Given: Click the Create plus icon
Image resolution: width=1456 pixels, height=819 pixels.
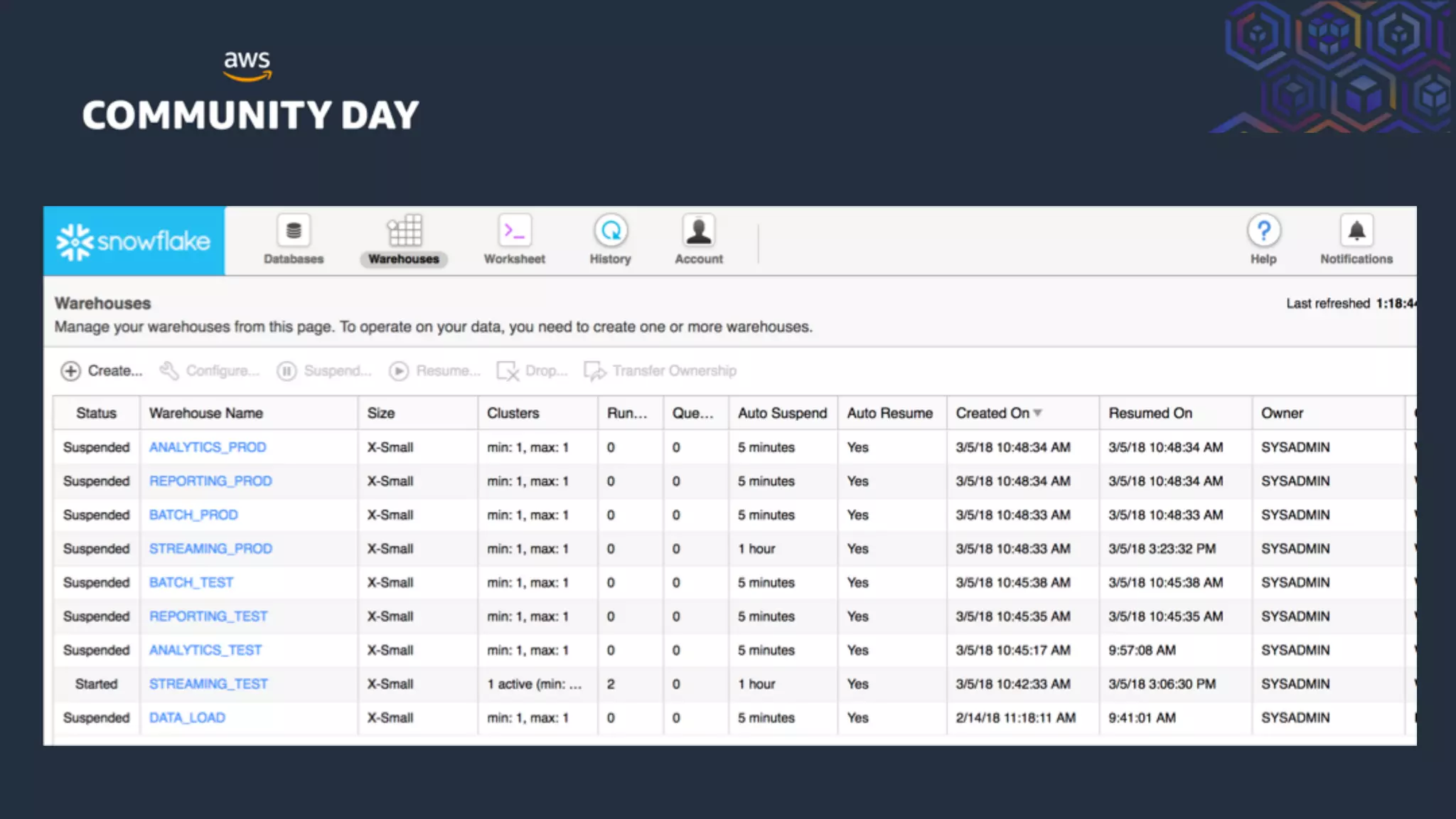Looking at the screenshot, I should click(70, 371).
